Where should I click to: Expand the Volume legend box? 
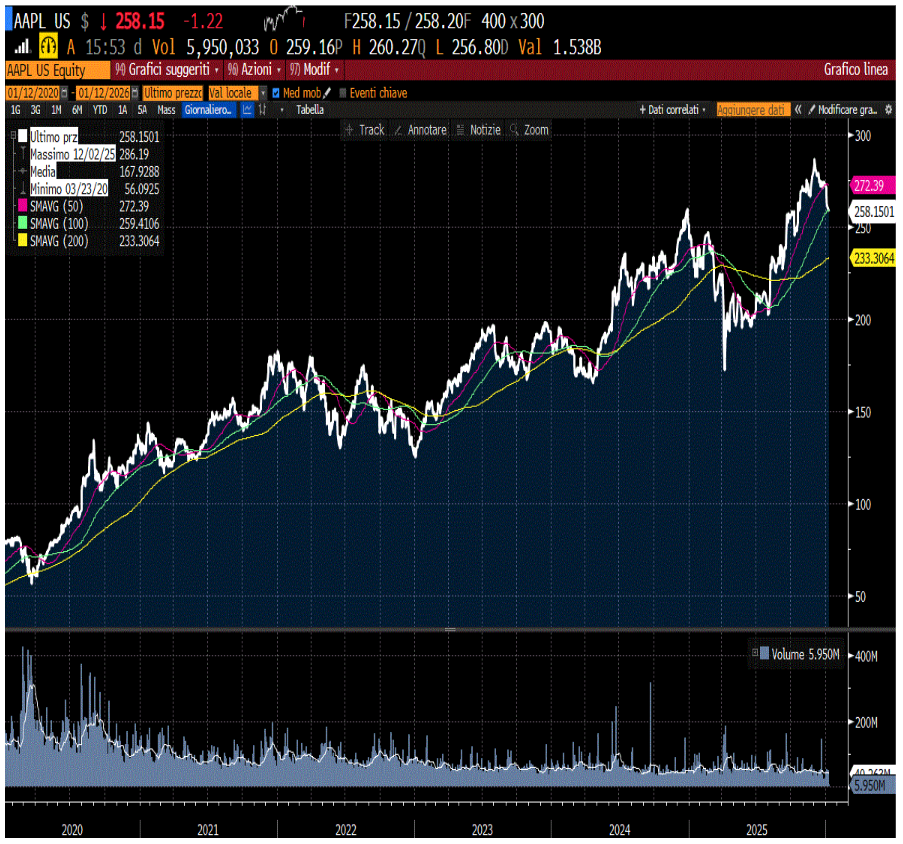[754, 653]
